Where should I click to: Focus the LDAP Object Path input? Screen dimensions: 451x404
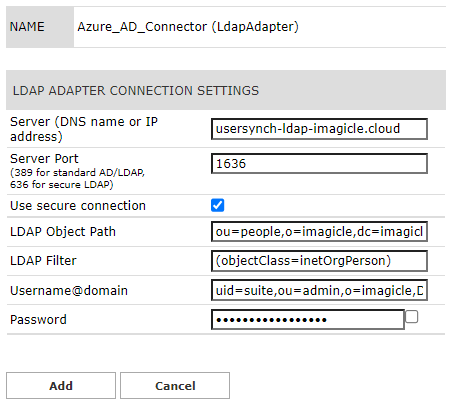[319, 231]
